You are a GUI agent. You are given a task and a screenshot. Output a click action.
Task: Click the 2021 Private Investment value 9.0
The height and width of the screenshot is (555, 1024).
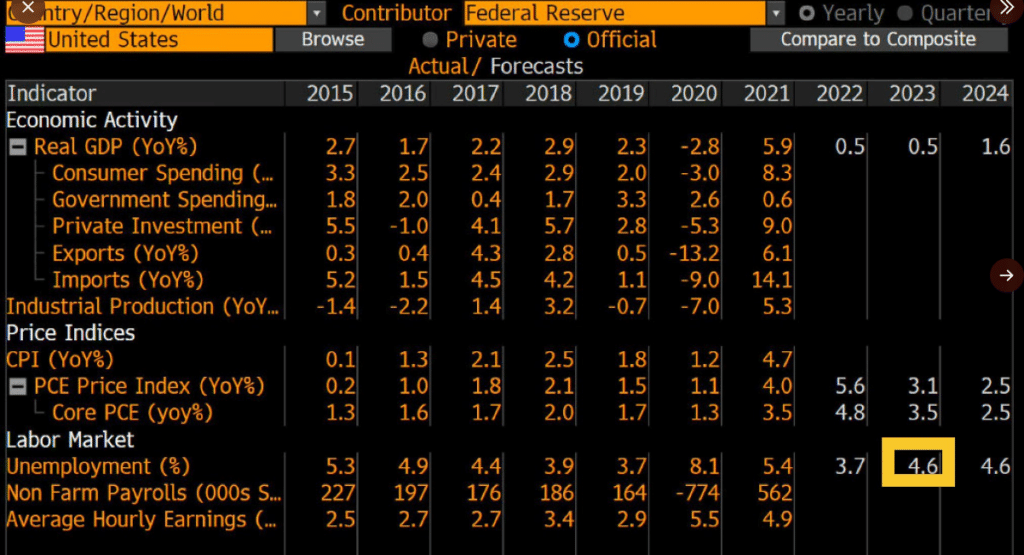pyautogui.click(x=777, y=227)
